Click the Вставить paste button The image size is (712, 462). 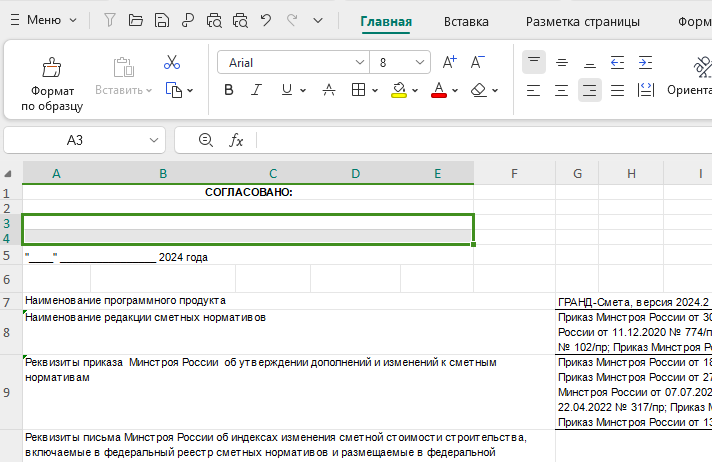point(123,76)
